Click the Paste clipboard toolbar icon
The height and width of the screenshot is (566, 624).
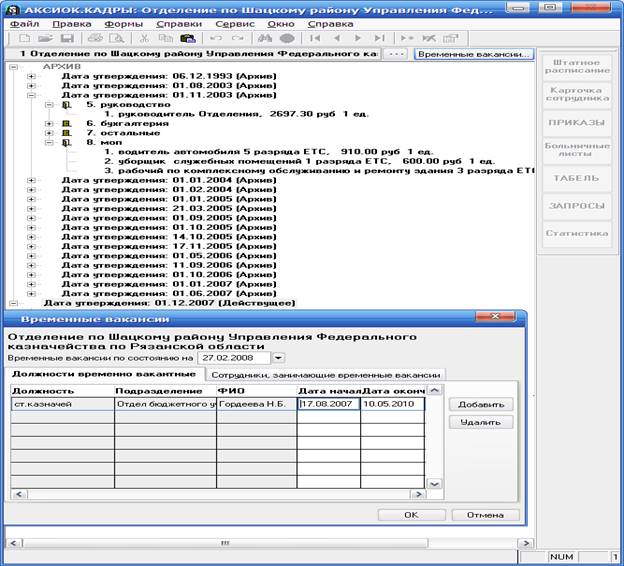tap(187, 37)
